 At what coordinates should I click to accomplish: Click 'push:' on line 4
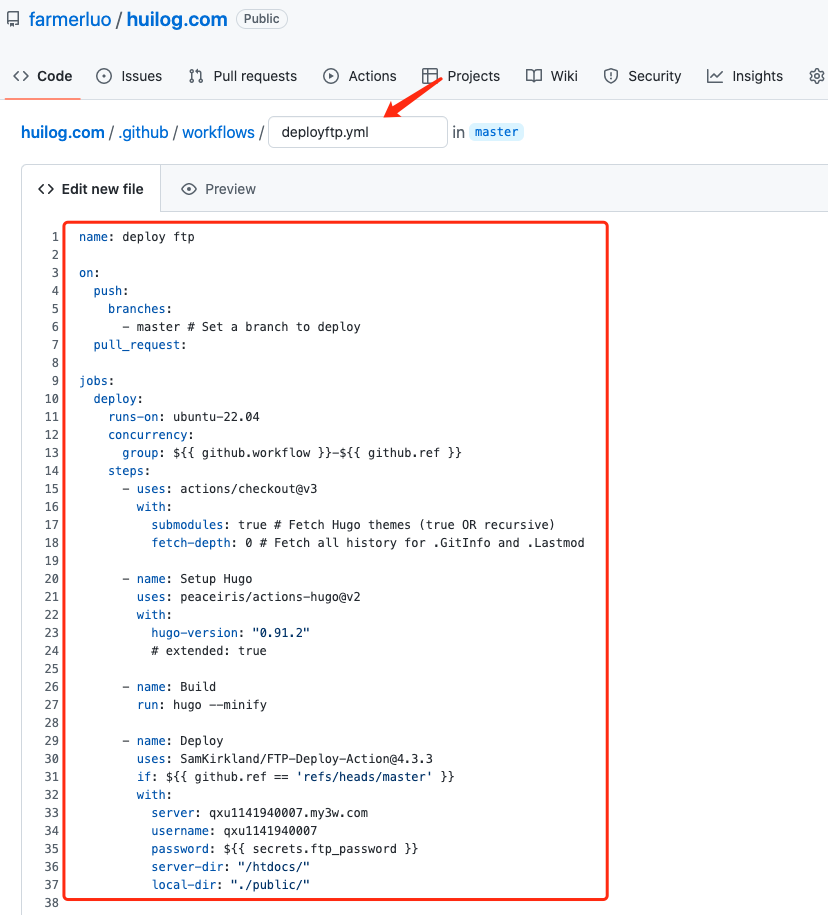pos(111,291)
